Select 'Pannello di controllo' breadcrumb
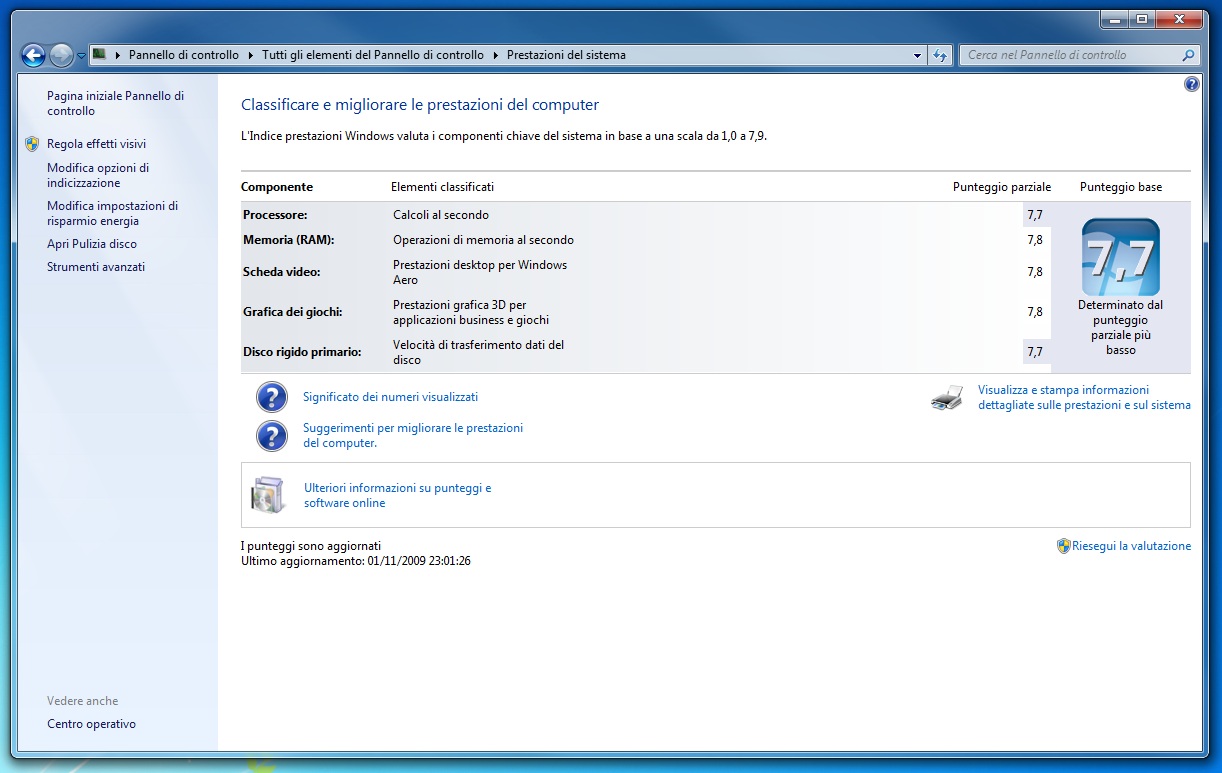The width and height of the screenshot is (1222, 773). pyautogui.click(x=184, y=55)
